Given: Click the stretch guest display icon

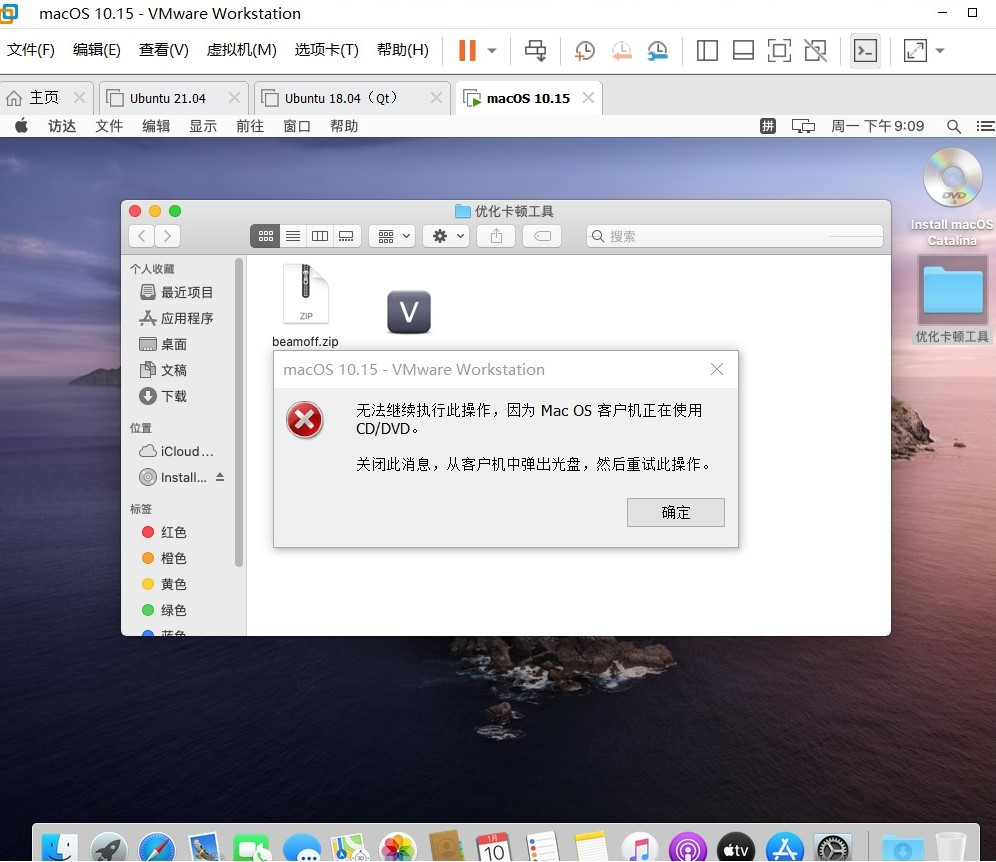Looking at the screenshot, I should pos(915,51).
